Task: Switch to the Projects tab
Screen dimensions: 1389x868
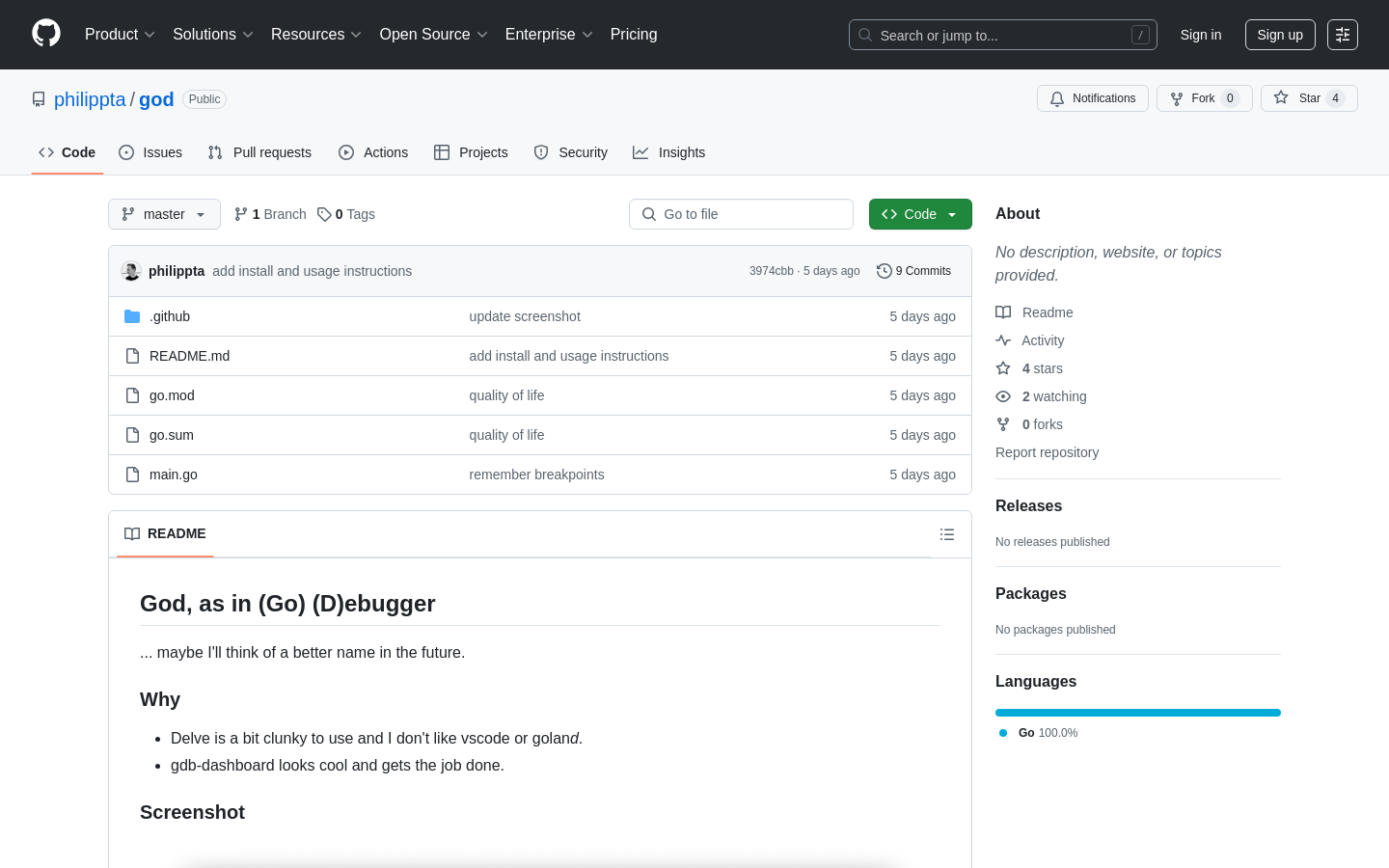Action: point(471,152)
